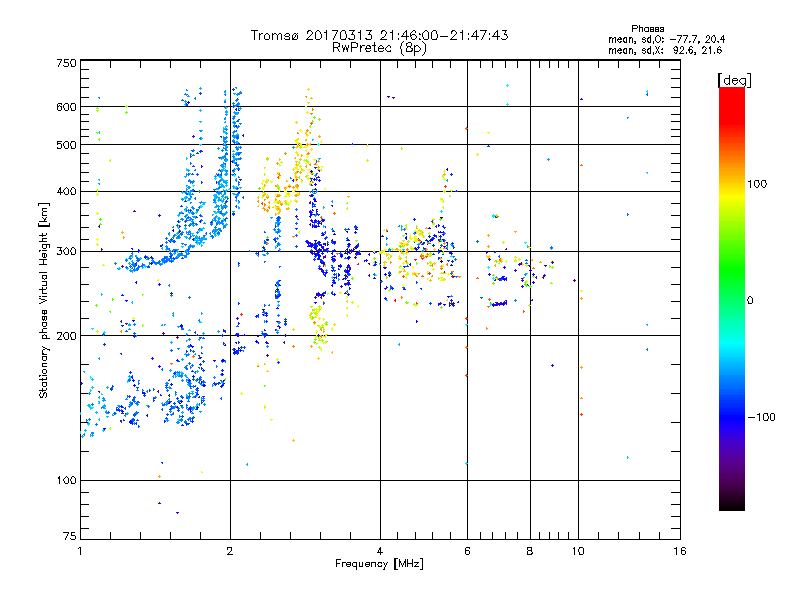Click y-axis tick label '400'

click(x=66, y=192)
